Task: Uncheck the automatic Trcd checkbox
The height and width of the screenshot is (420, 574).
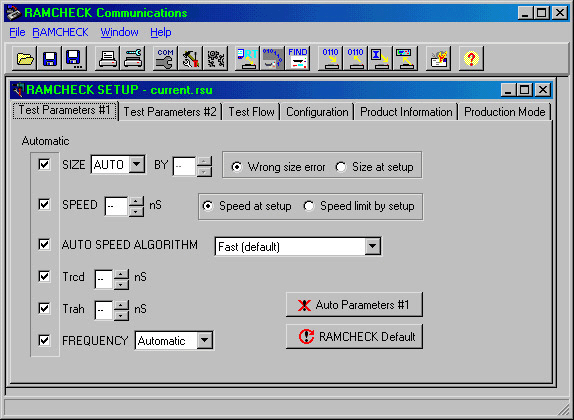Action: tap(44, 276)
